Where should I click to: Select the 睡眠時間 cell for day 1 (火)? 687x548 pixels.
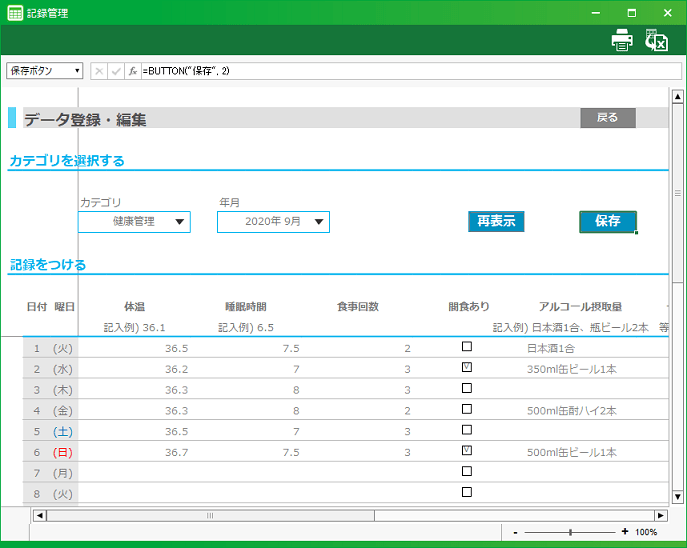(x=246, y=348)
